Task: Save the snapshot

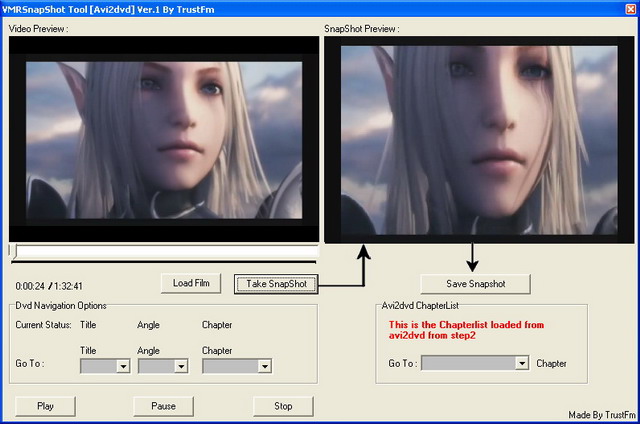Action: pos(476,284)
